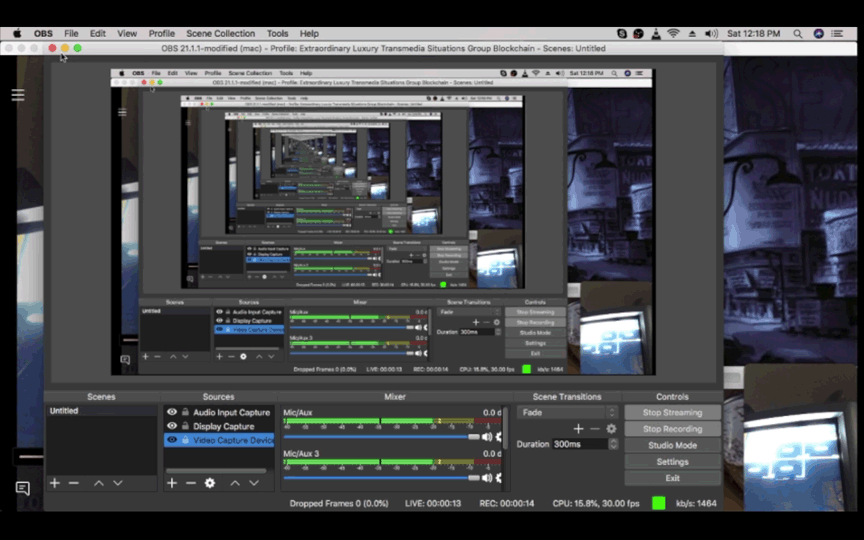
Task: Open the Wi-Fi menu bar icon
Action: point(673,34)
